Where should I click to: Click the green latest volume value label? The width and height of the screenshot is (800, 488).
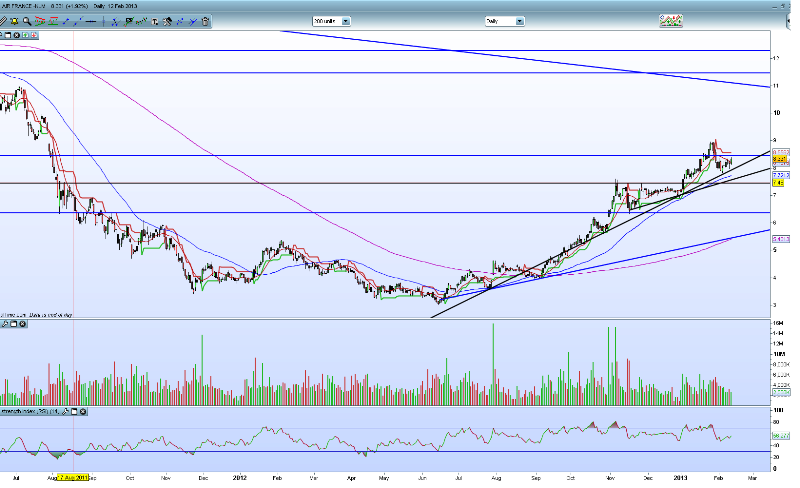tap(781, 392)
